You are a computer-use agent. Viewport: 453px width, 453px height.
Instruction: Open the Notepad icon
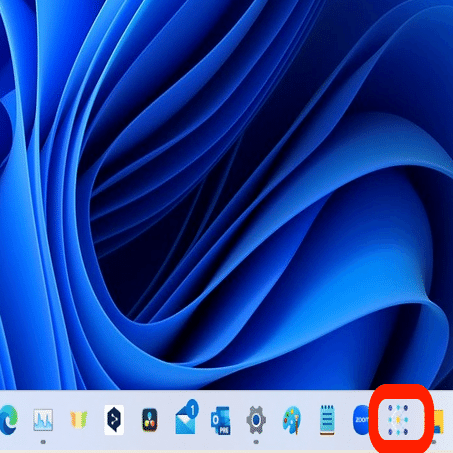point(327,420)
